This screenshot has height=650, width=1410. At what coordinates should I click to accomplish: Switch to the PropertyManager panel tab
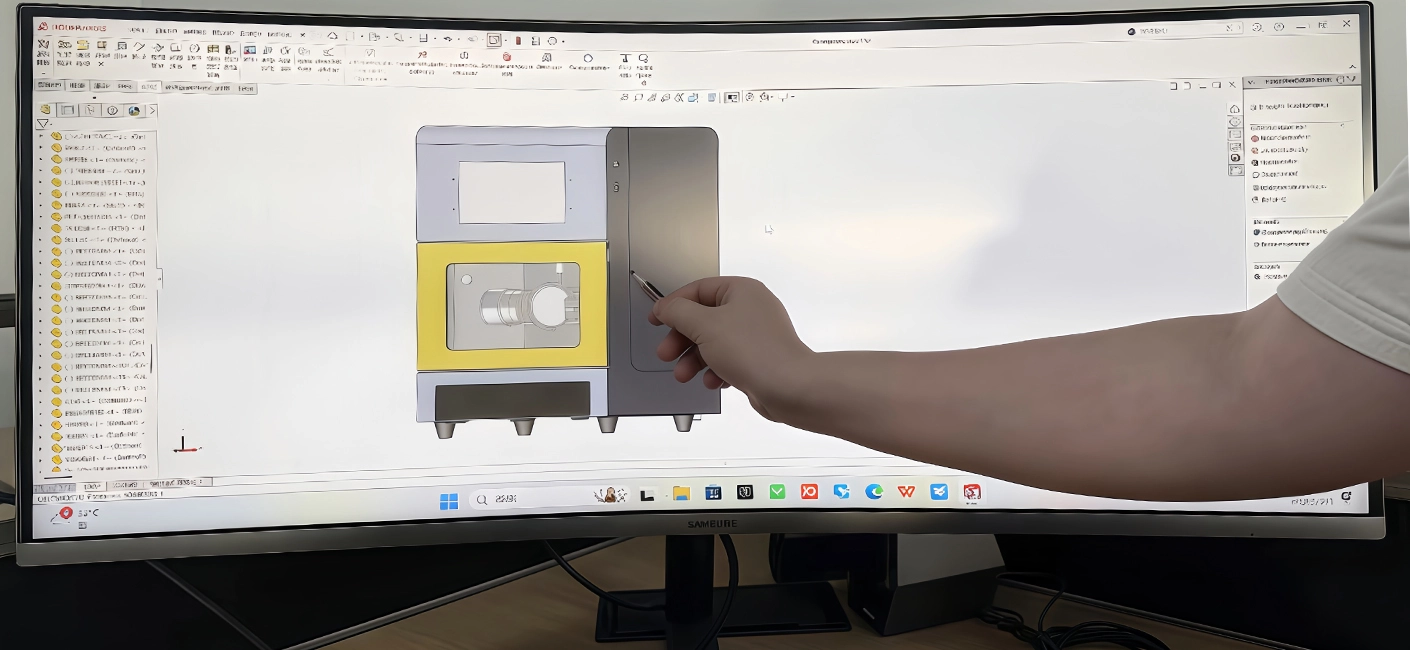coord(67,110)
